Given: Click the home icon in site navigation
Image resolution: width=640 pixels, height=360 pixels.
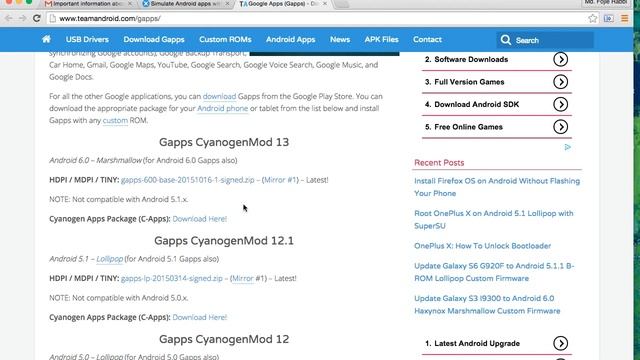Looking at the screenshot, I should click(47, 39).
